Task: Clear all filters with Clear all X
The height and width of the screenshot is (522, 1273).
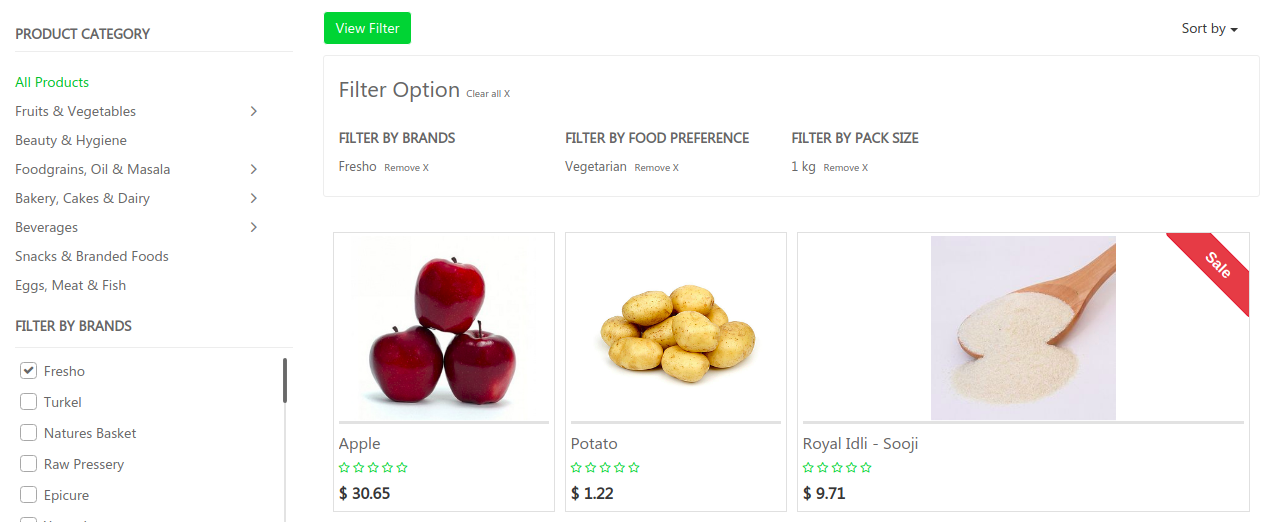Action: point(488,94)
